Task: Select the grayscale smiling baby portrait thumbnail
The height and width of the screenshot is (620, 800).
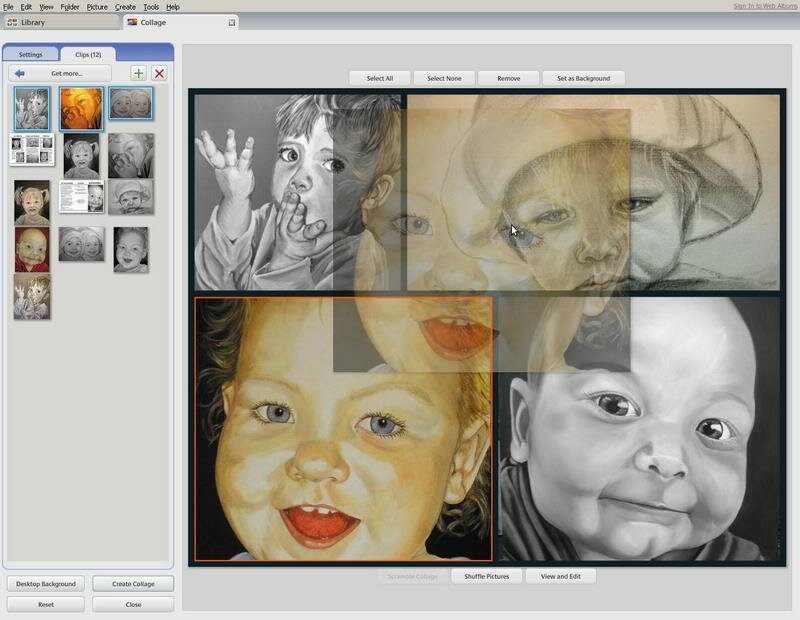Action: 131,250
